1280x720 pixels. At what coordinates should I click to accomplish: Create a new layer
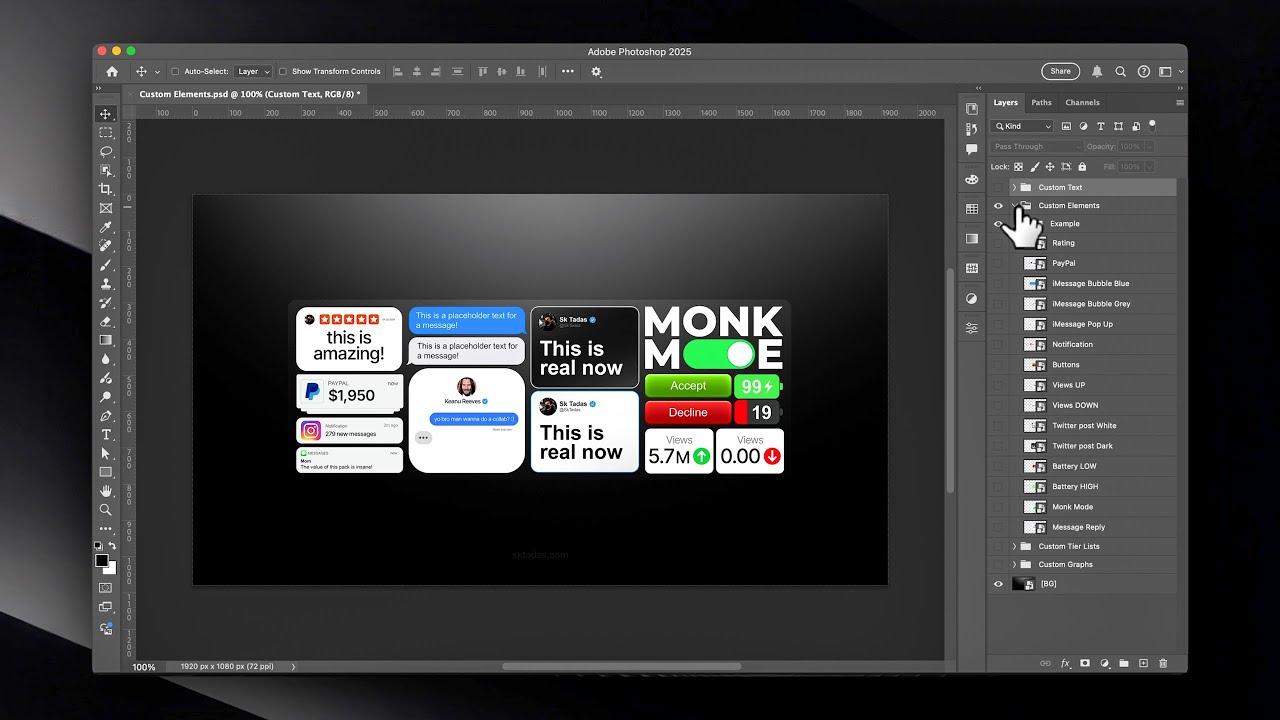1143,663
